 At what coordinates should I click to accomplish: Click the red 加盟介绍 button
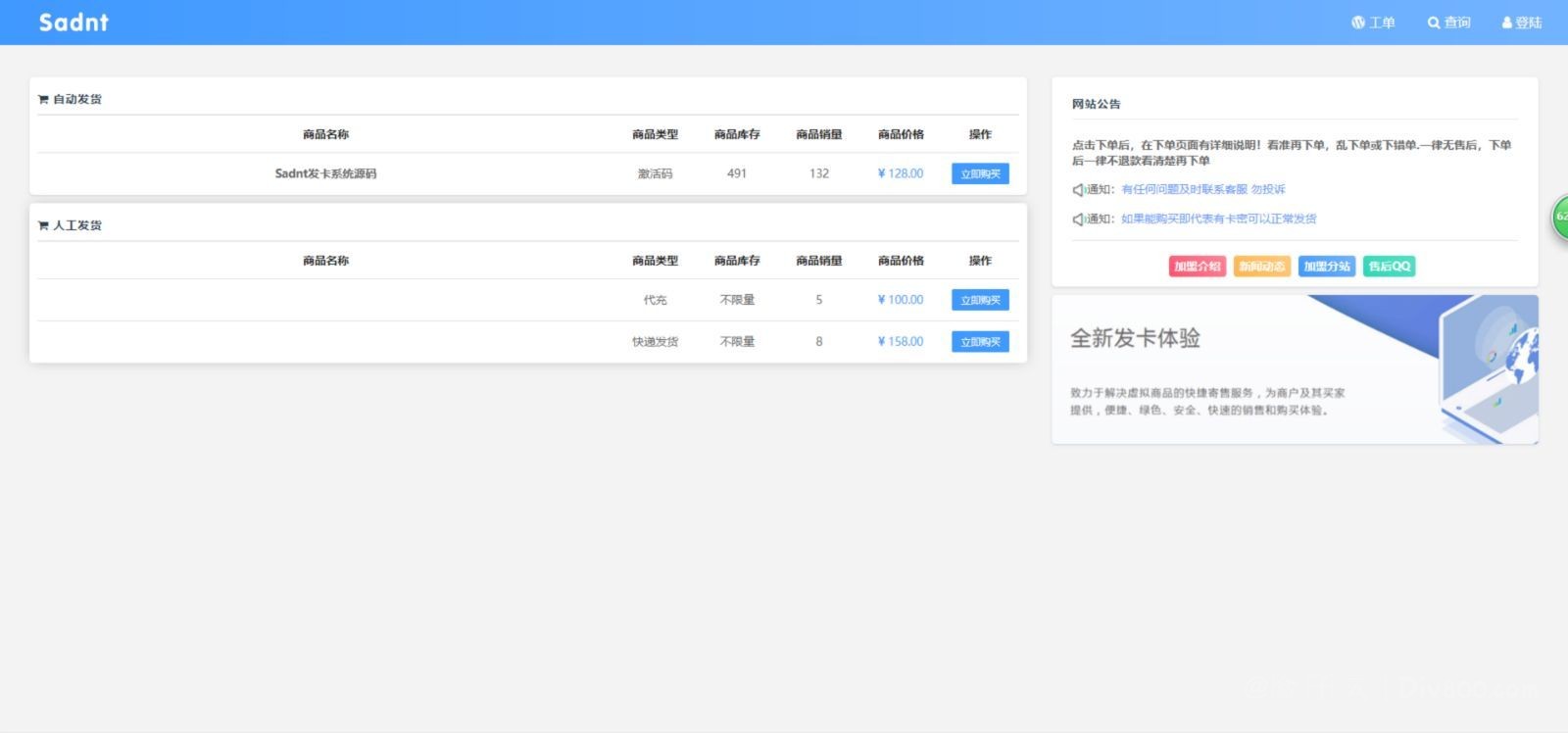[x=1197, y=266]
